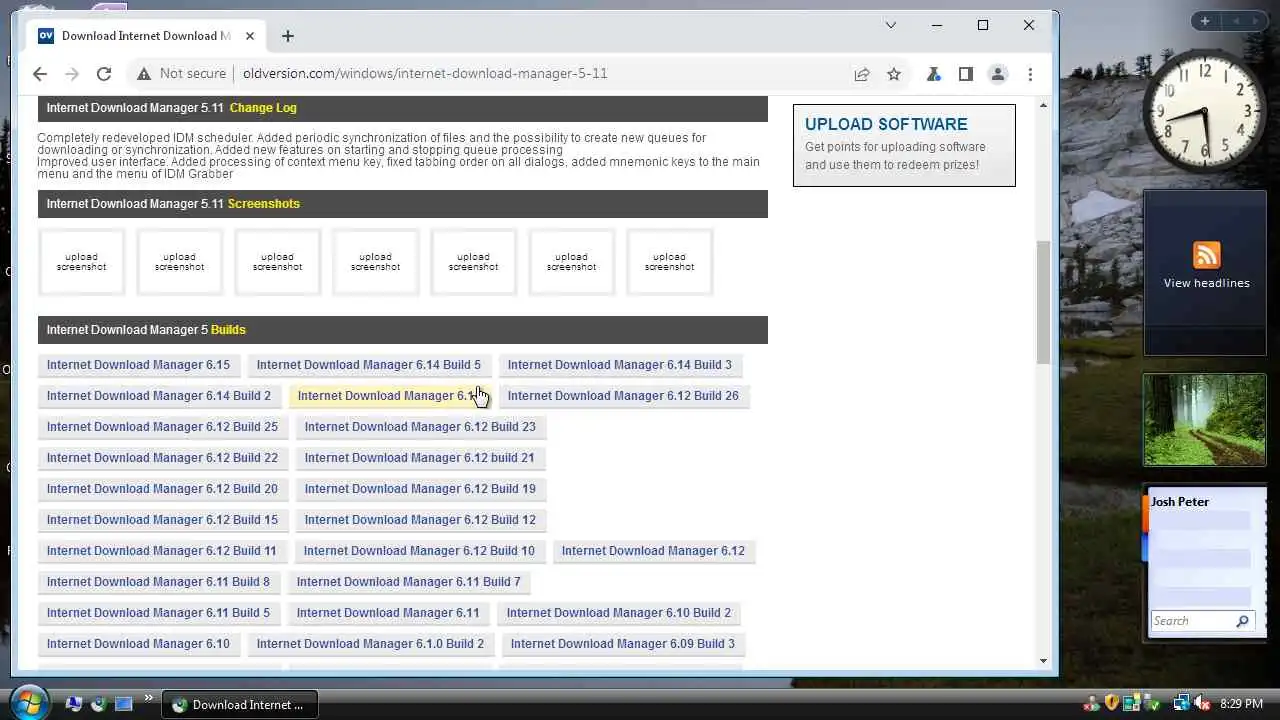Bookmark this page with the star
Viewport: 1280px width, 720px height.
(x=894, y=74)
